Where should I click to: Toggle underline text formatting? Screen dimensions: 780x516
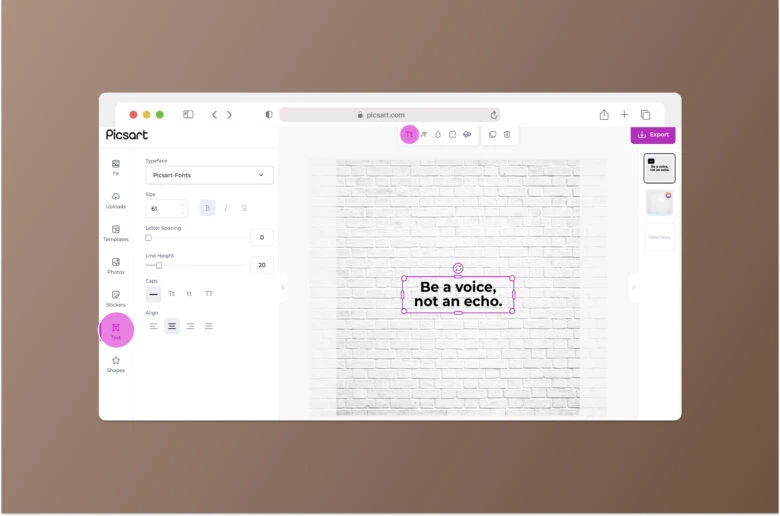244,208
